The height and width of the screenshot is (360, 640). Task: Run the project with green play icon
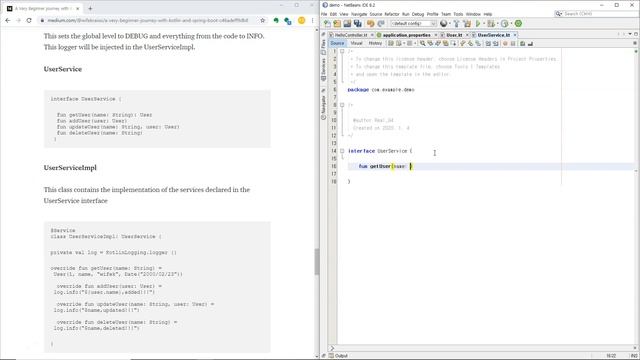[x=478, y=24]
